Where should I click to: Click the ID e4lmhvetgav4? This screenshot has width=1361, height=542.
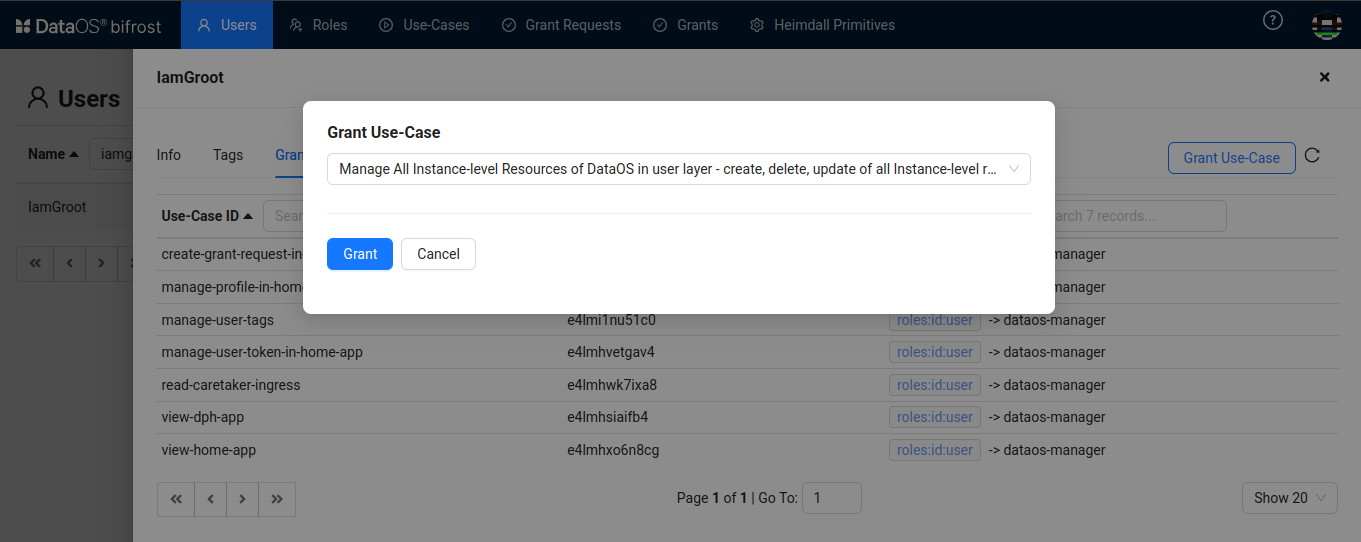coord(611,352)
